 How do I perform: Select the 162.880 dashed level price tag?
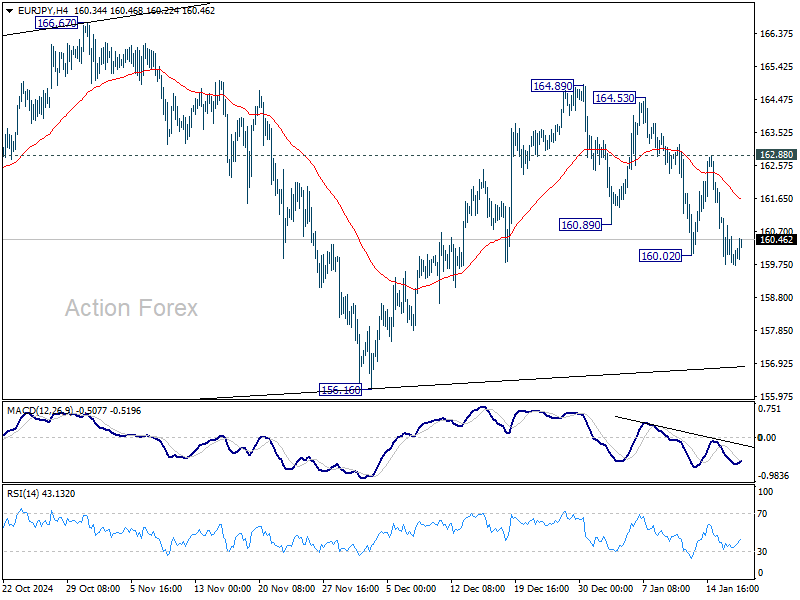tap(776, 155)
